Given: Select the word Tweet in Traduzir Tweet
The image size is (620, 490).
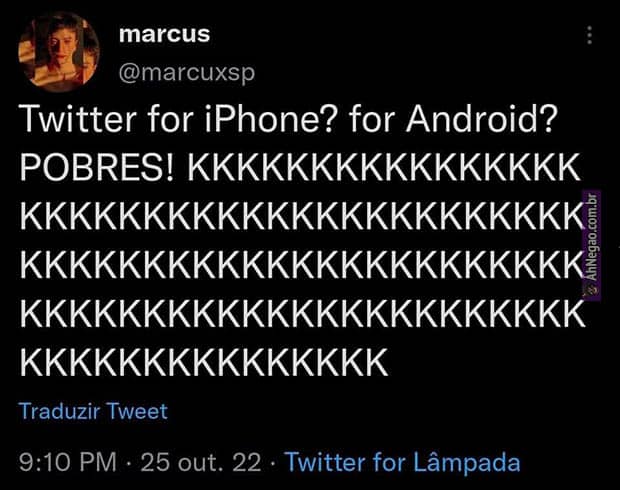Looking at the screenshot, I should click(138, 411).
